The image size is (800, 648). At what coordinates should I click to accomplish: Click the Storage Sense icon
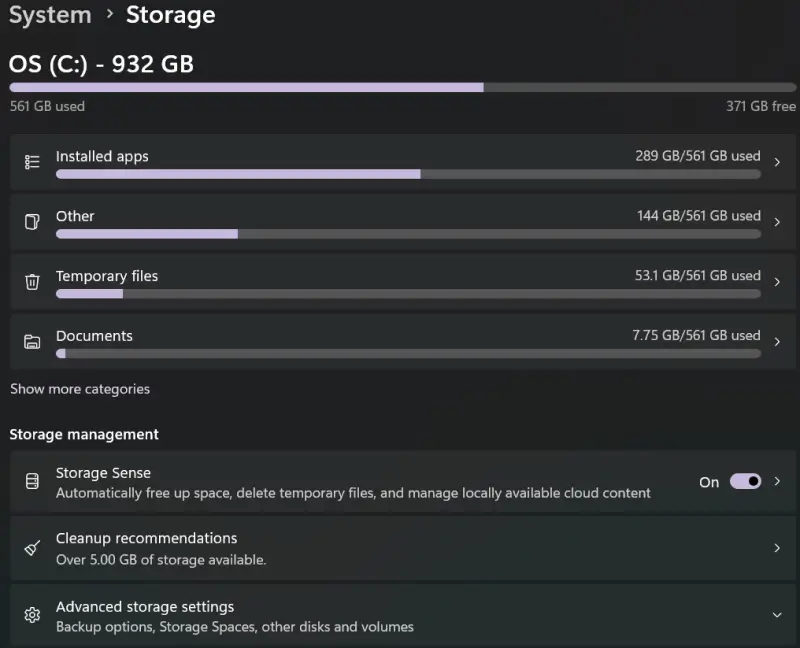tap(32, 482)
